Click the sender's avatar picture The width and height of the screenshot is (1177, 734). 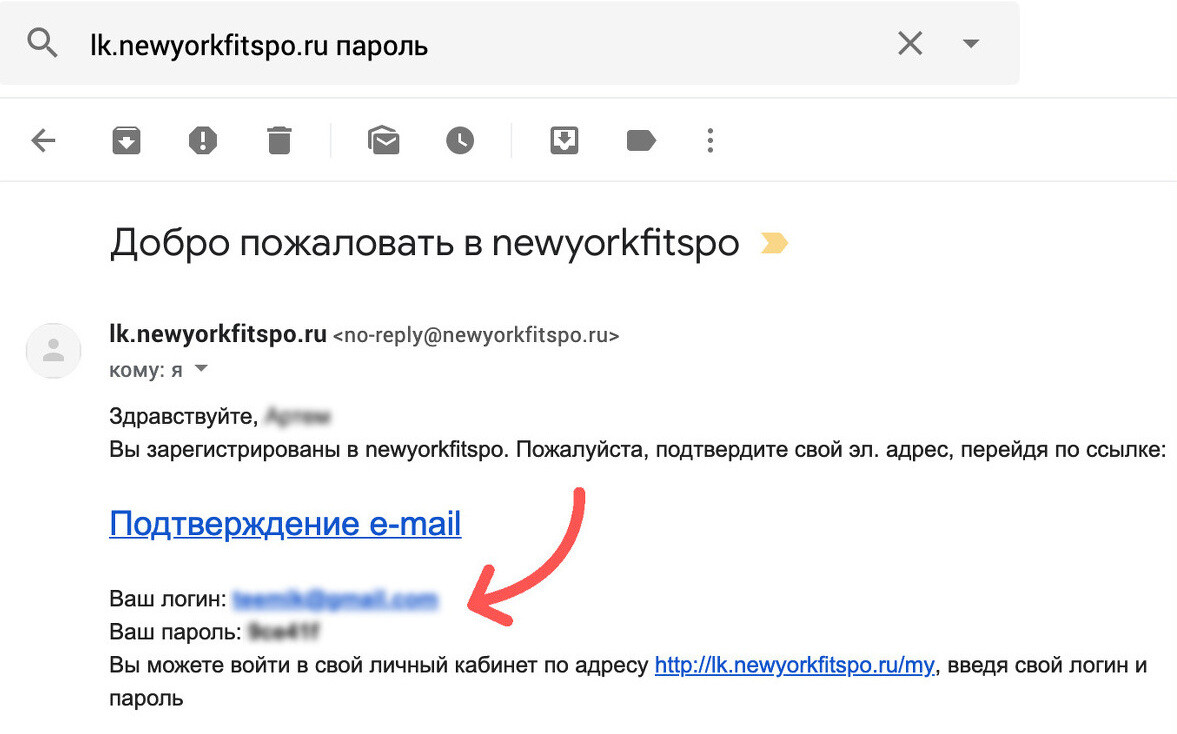coord(53,350)
